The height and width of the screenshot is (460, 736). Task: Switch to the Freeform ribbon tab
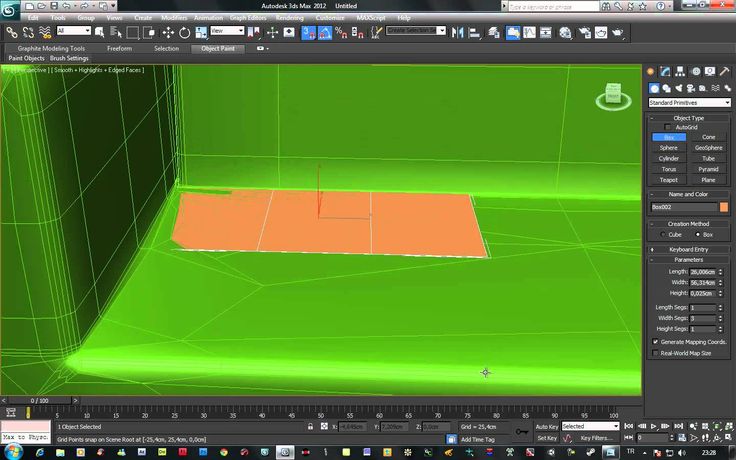click(119, 48)
